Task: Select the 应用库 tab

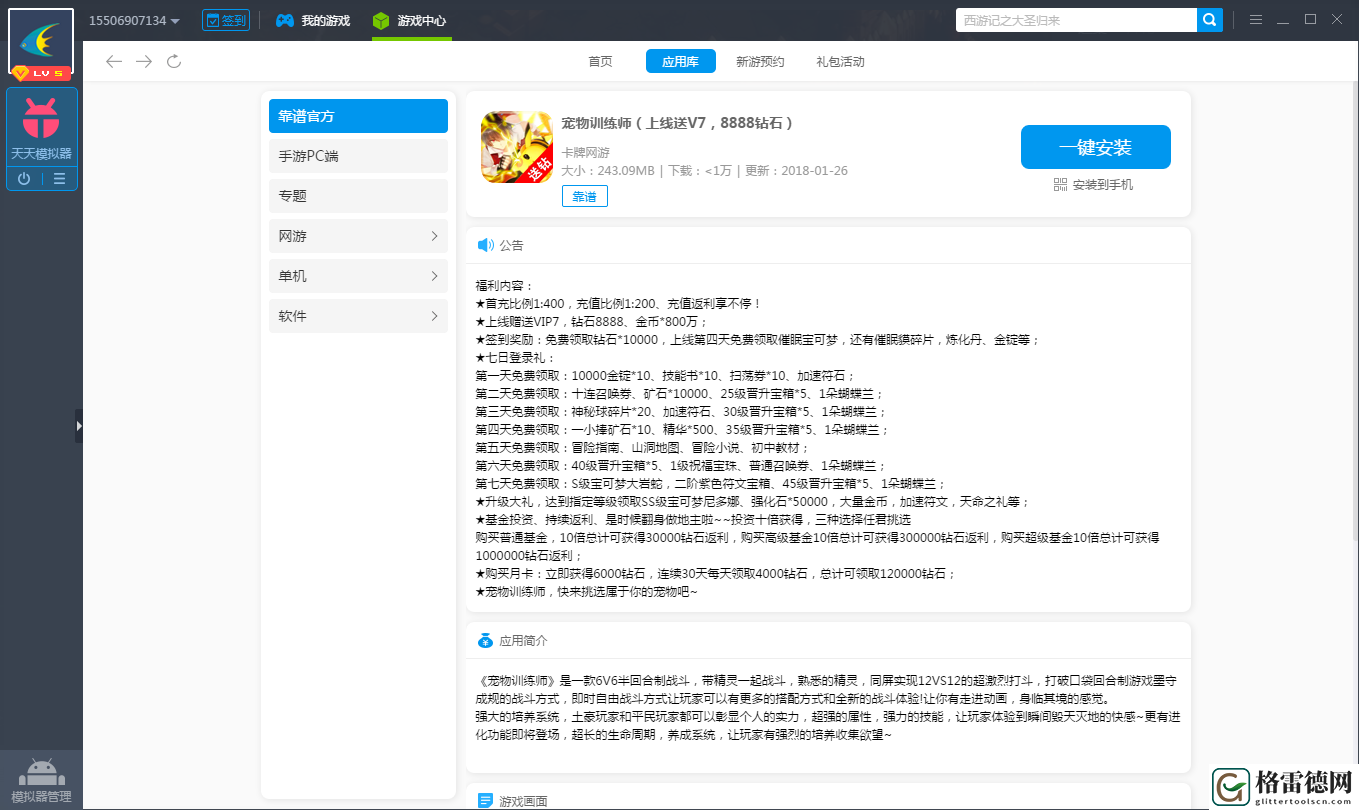Action: point(680,61)
